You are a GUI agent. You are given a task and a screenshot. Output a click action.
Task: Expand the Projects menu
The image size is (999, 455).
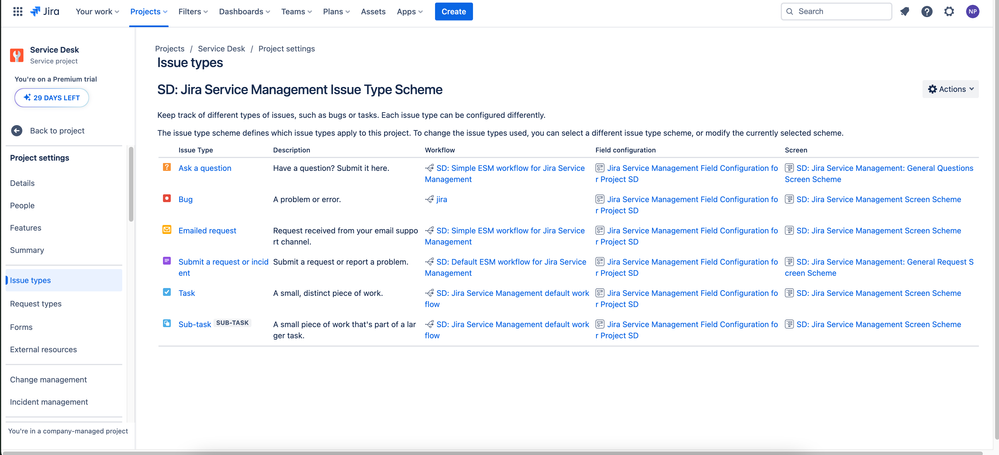(149, 11)
